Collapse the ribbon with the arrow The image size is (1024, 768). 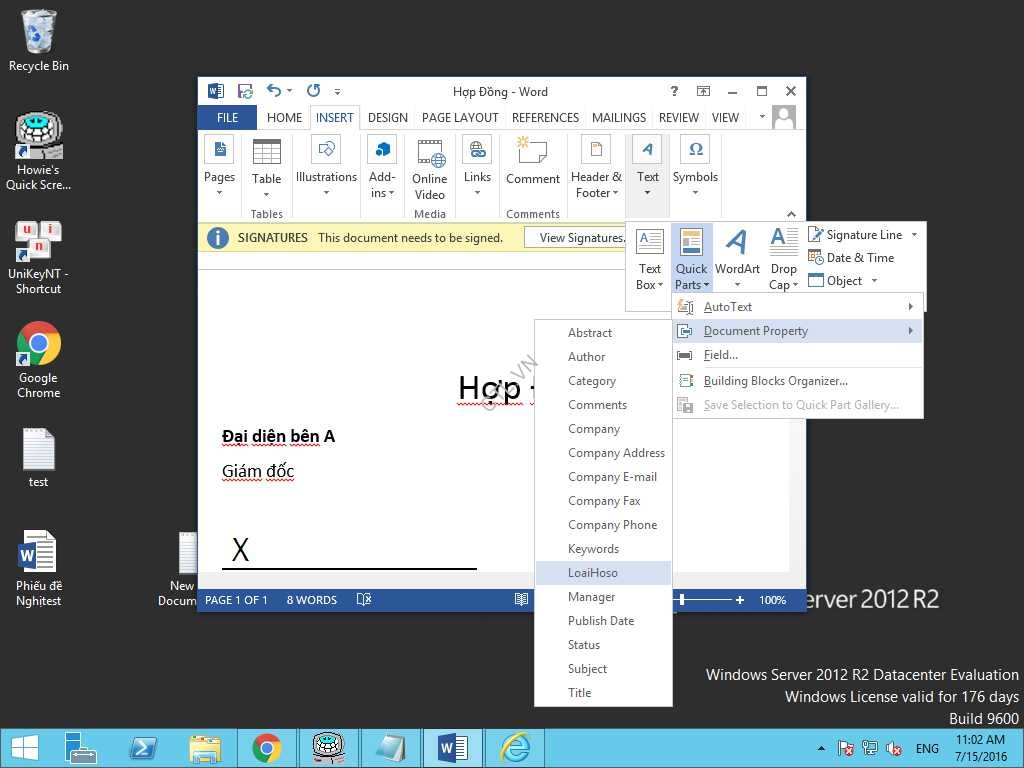(x=791, y=214)
